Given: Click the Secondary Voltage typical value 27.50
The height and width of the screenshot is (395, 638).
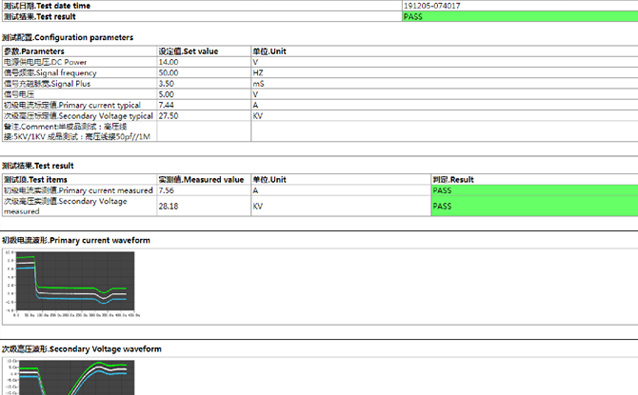Looking at the screenshot, I should (x=168, y=116).
